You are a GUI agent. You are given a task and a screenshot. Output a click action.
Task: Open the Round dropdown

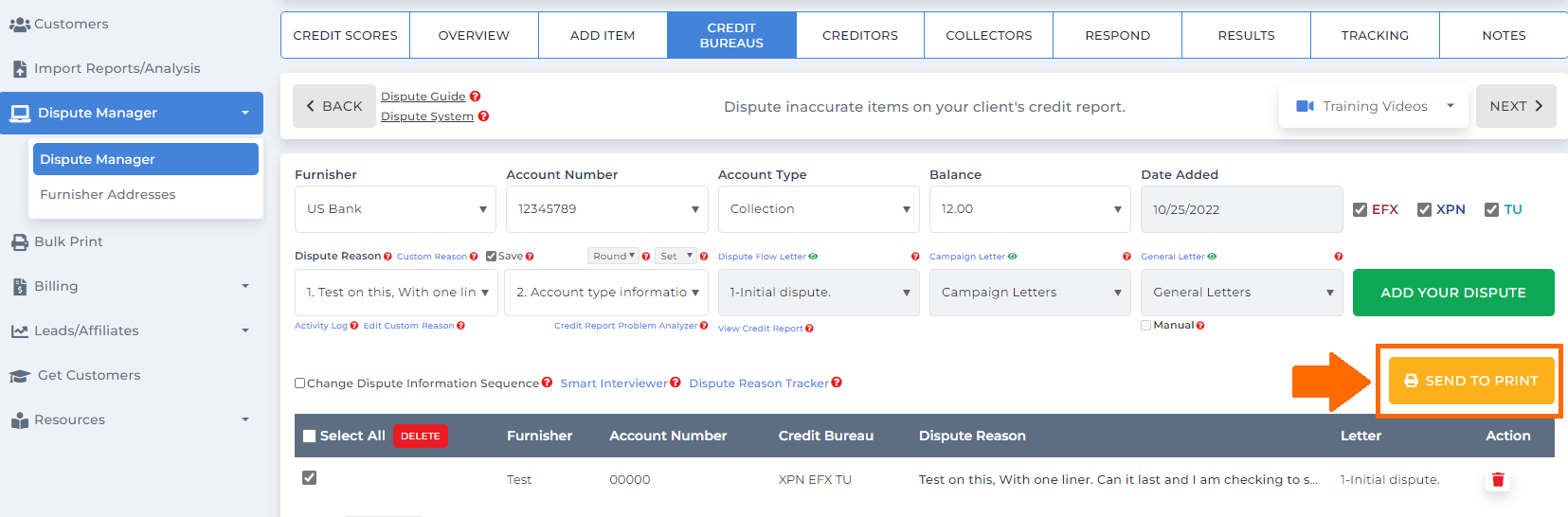614,257
